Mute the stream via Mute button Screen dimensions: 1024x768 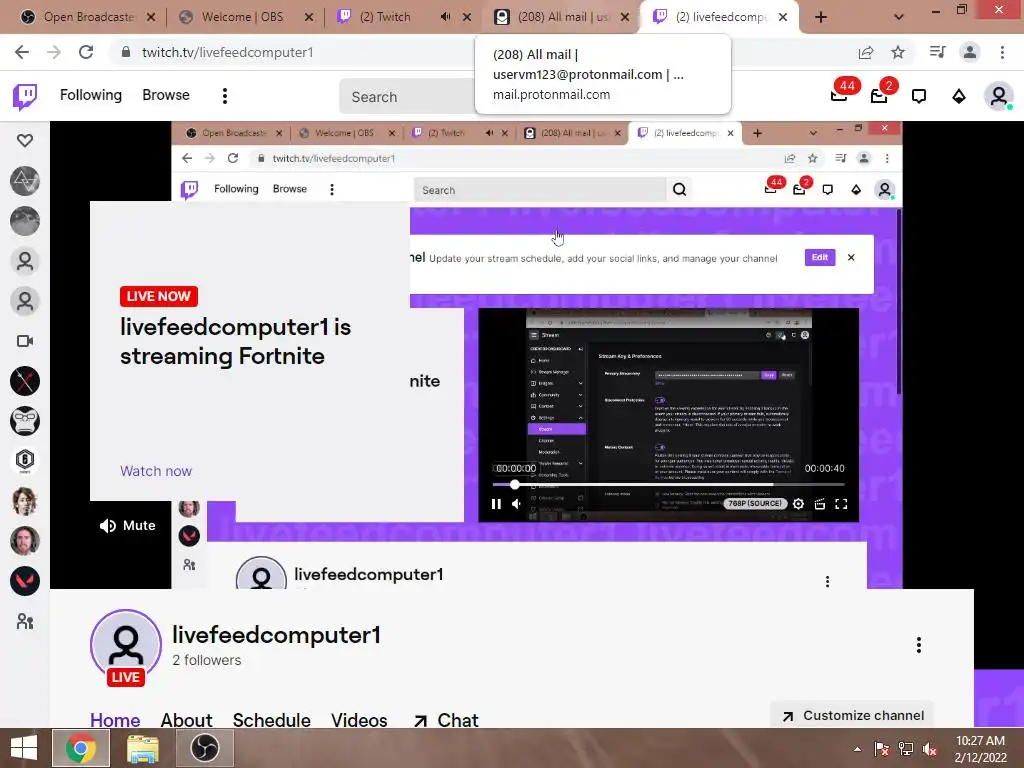tap(127, 526)
